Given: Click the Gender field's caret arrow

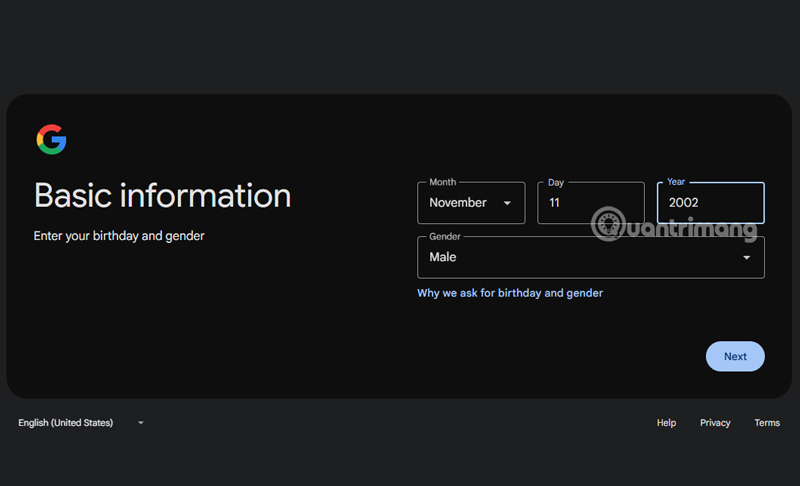Looking at the screenshot, I should click(746, 258).
